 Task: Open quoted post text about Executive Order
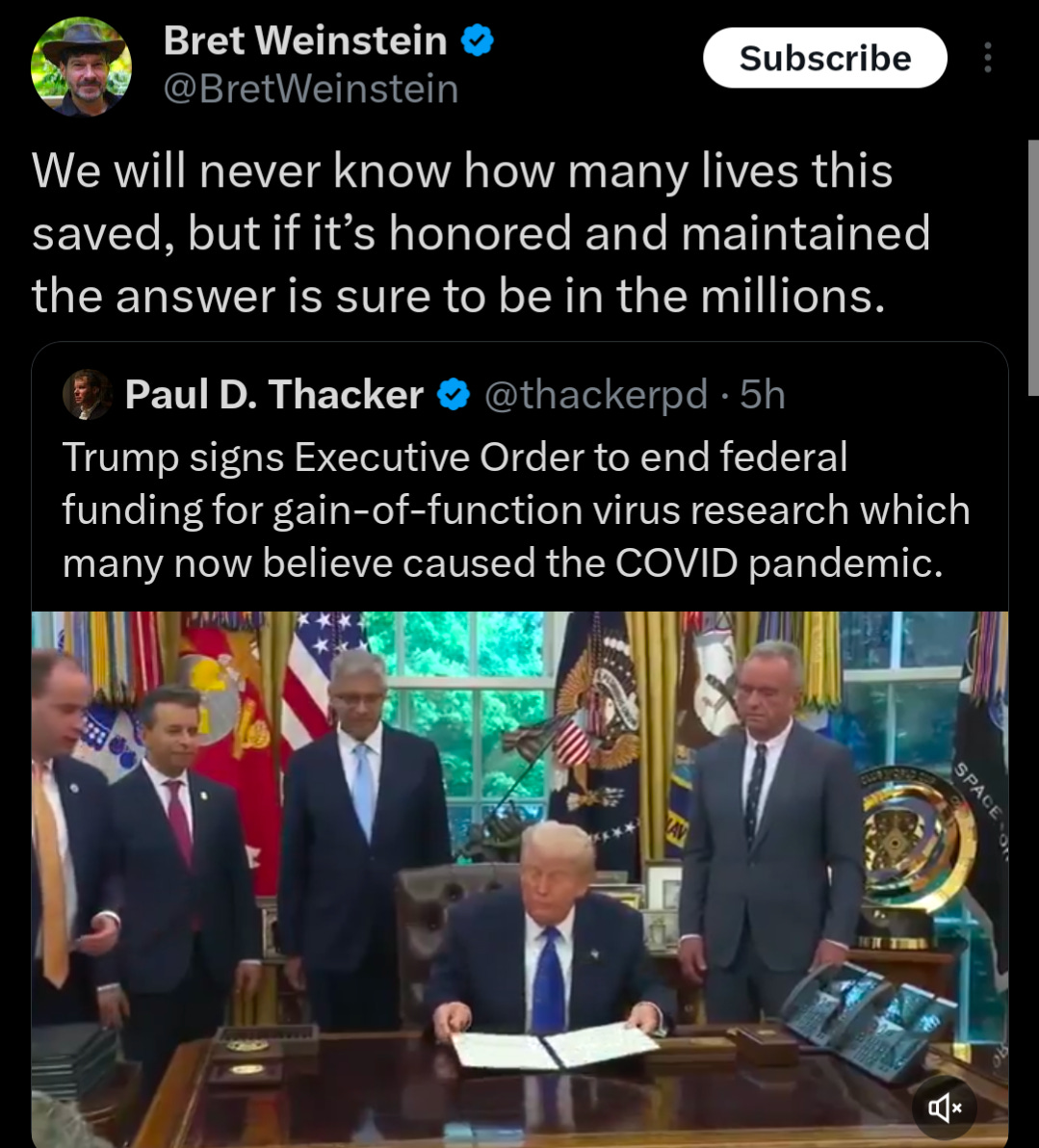pos(516,510)
